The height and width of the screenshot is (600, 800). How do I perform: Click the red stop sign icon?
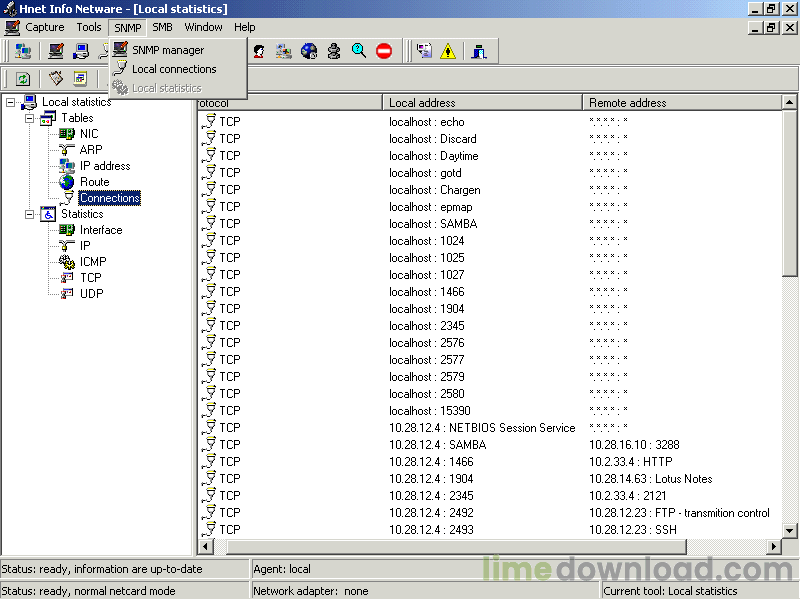coord(384,51)
